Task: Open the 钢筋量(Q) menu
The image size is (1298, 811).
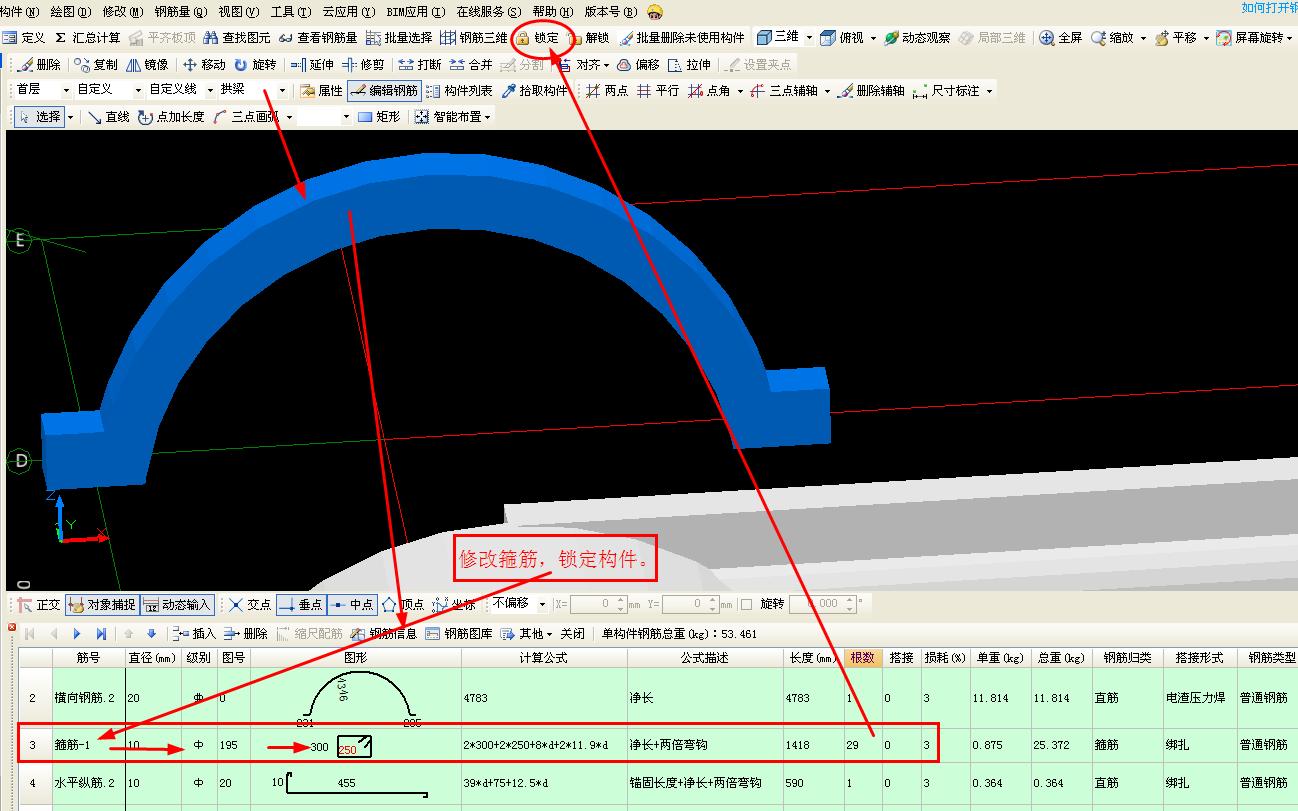Action: [x=181, y=12]
